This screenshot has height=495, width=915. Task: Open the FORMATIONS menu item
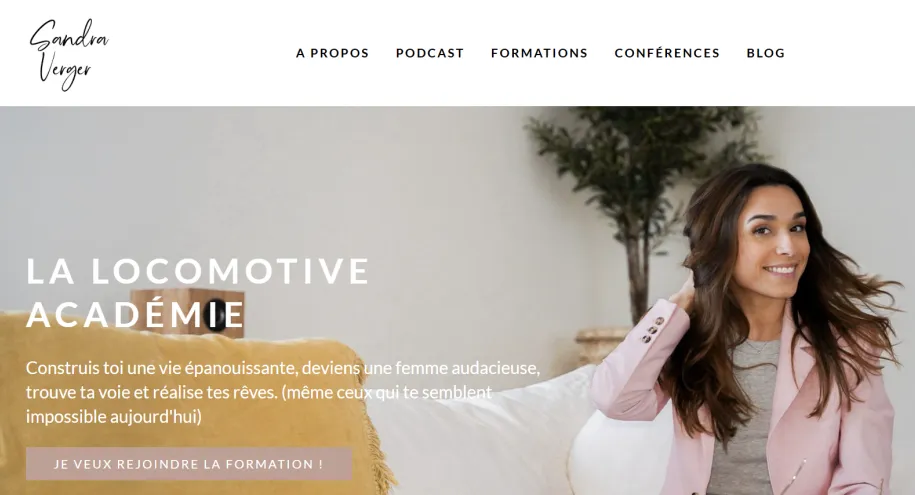coord(539,53)
